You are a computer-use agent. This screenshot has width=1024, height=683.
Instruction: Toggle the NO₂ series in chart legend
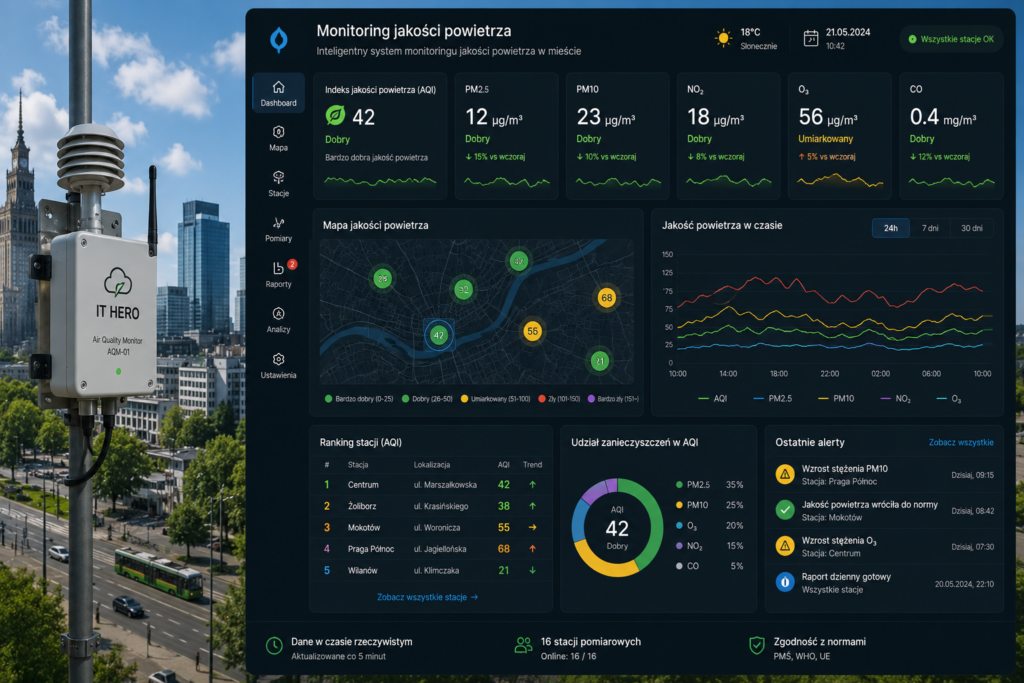tap(895, 398)
